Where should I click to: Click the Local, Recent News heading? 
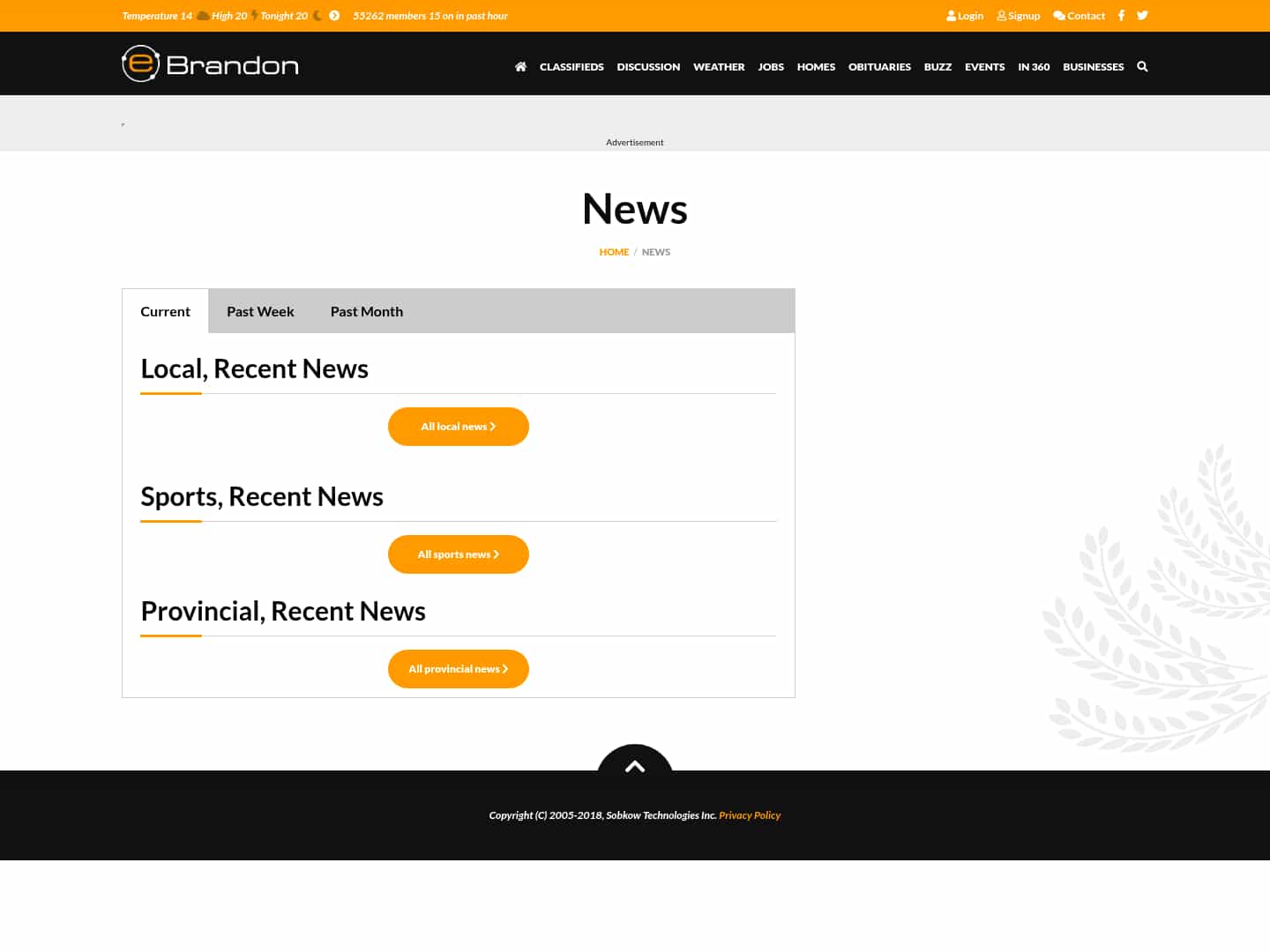(255, 368)
